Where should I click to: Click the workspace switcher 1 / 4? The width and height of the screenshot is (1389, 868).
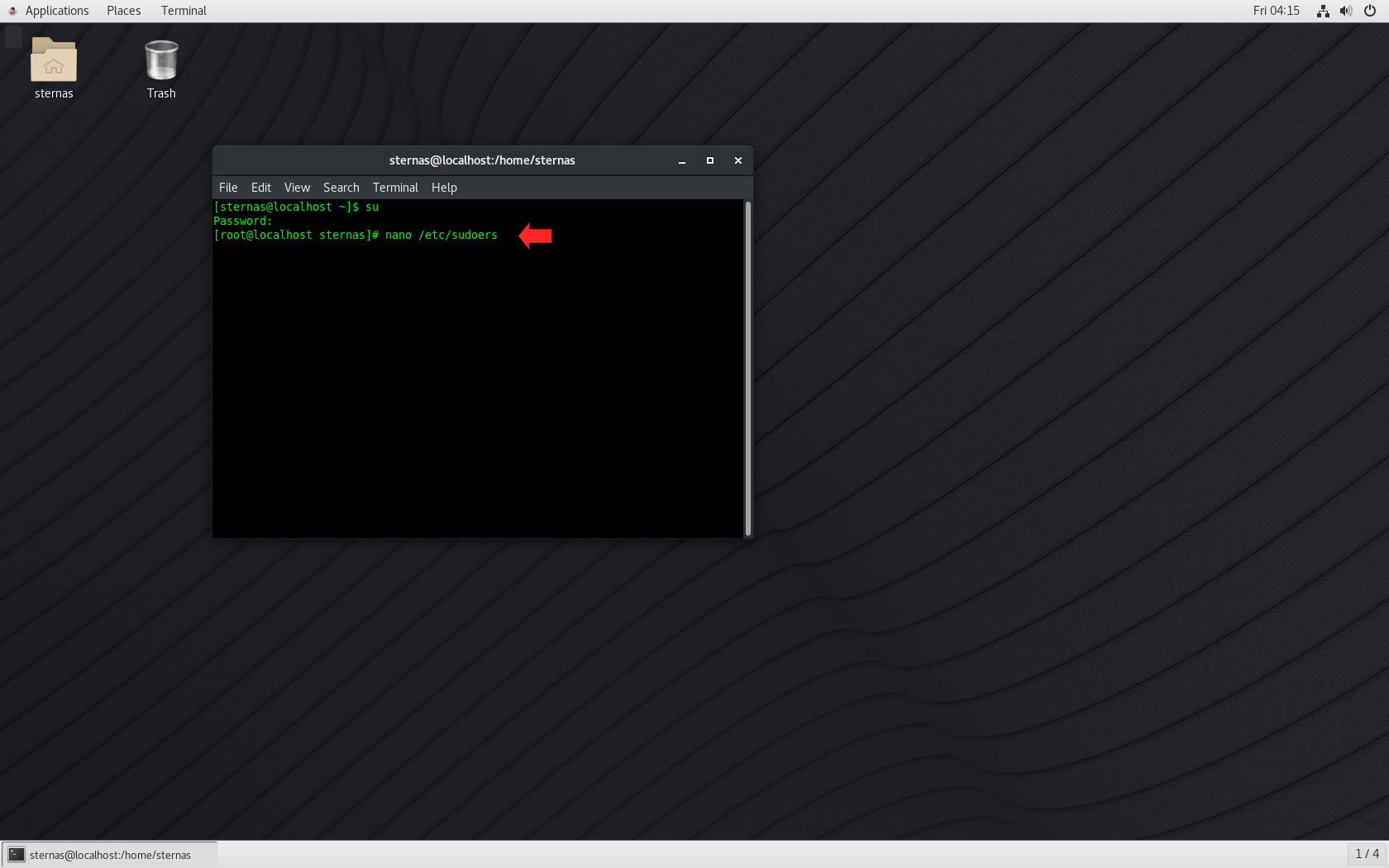tap(1367, 854)
